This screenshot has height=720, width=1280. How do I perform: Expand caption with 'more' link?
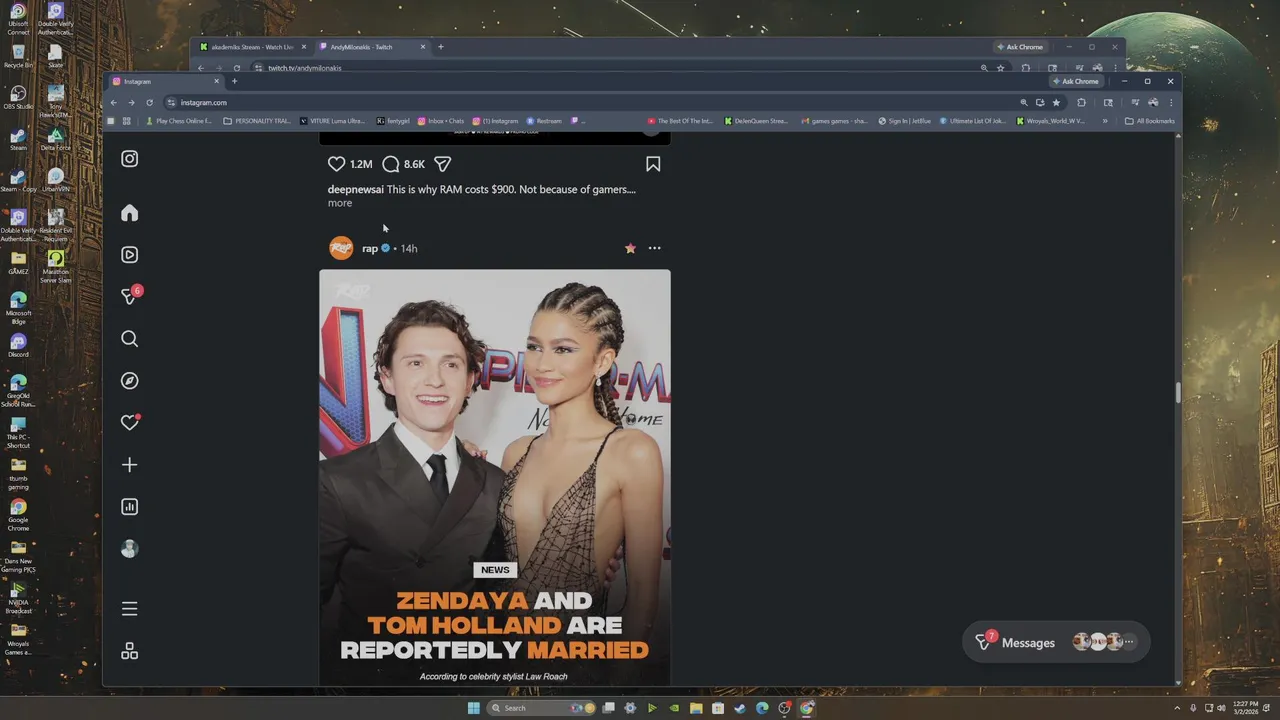coord(340,203)
